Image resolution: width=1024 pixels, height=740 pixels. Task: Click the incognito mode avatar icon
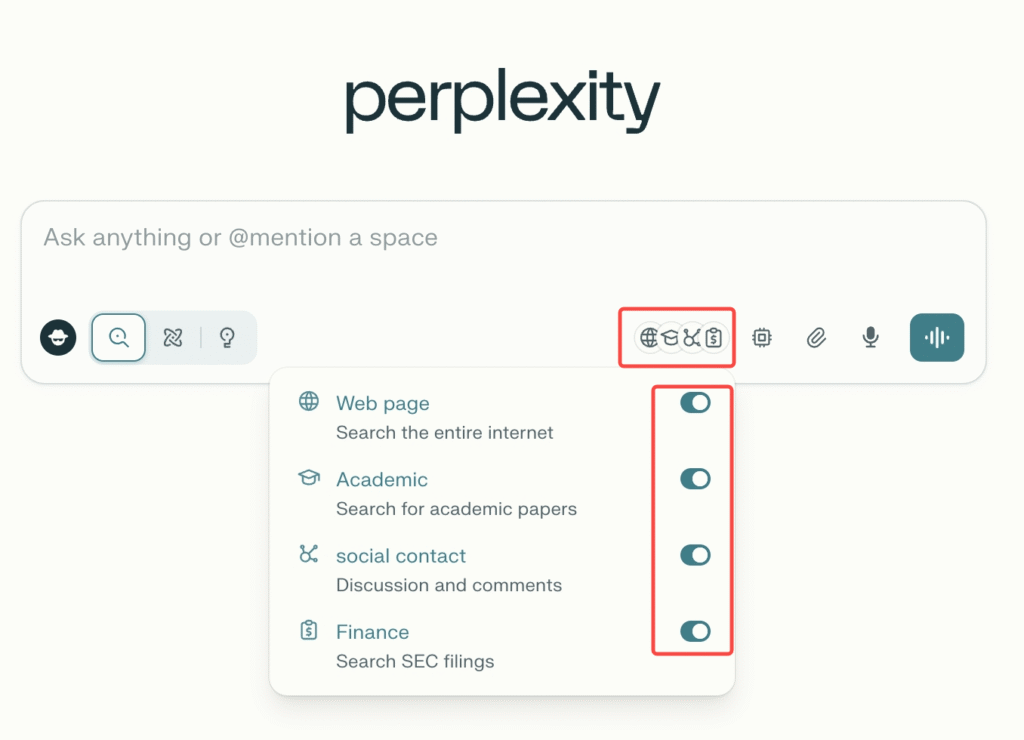tap(58, 337)
